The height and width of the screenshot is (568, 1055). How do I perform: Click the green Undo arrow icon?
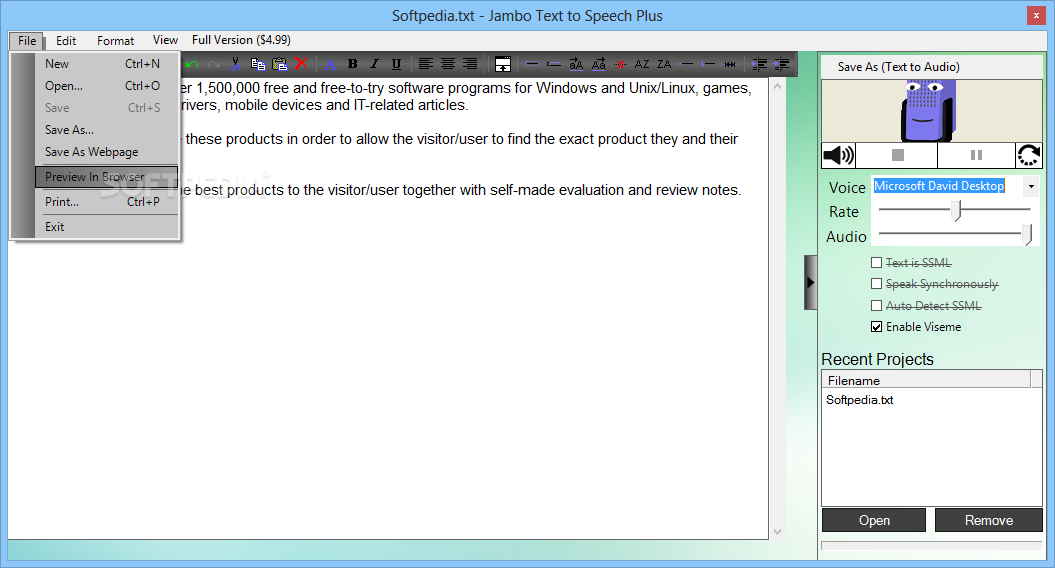click(x=192, y=65)
